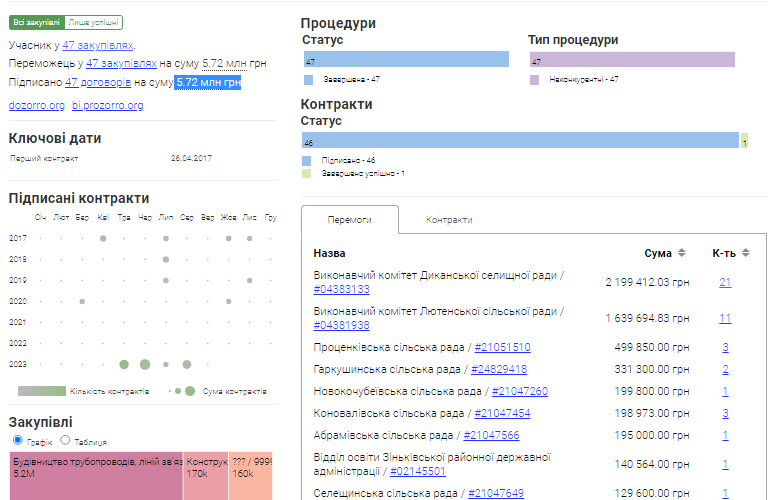Open the dozorro.org link

(37, 105)
